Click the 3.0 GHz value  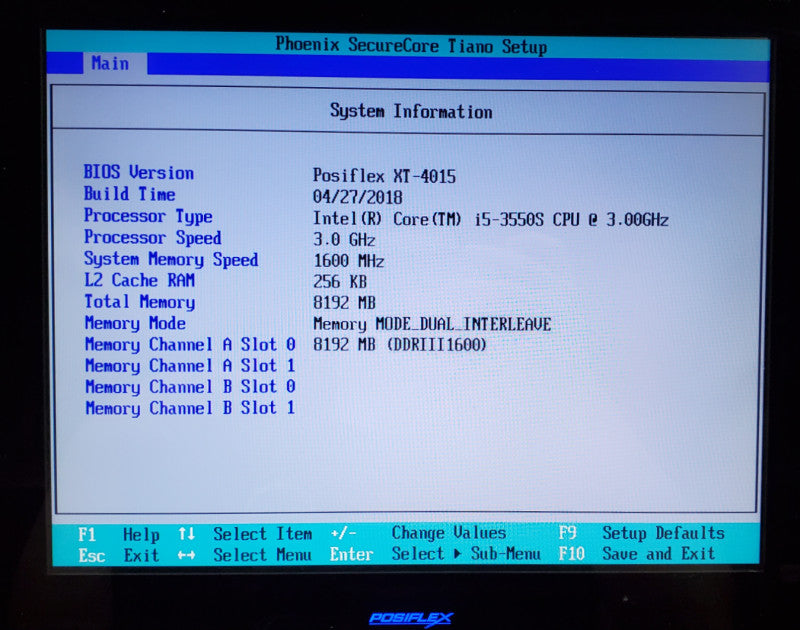(344, 240)
